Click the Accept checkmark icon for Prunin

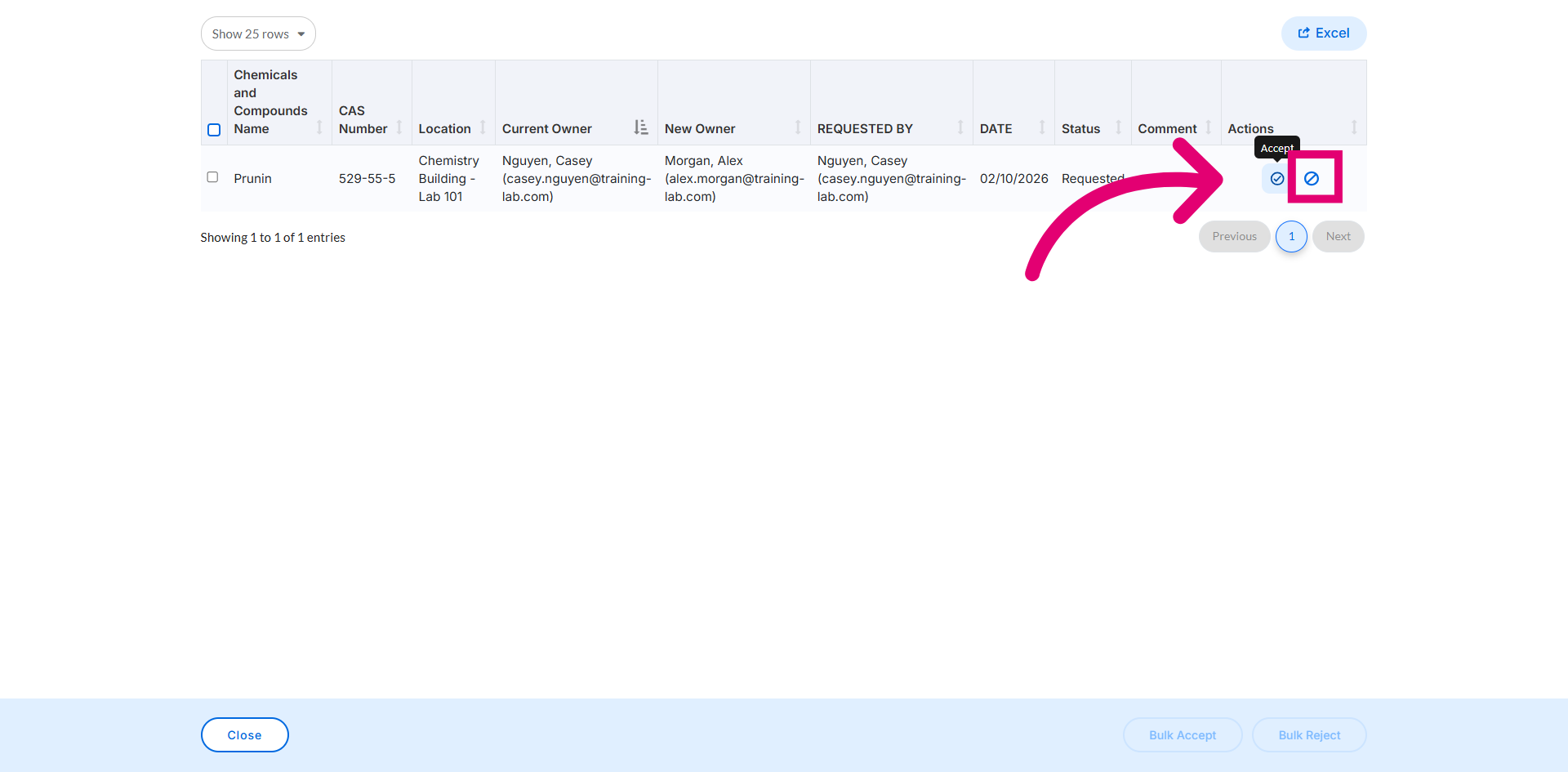(x=1277, y=178)
